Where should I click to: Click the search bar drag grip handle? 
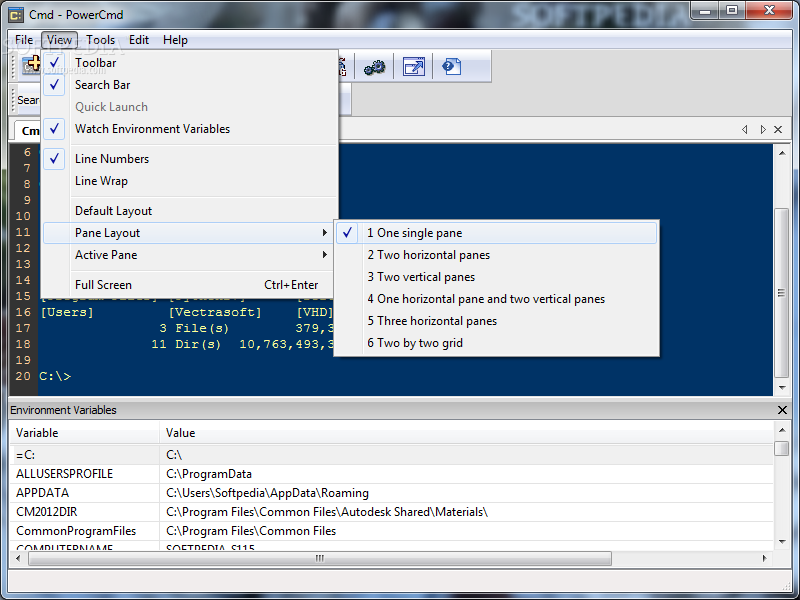click(13, 99)
